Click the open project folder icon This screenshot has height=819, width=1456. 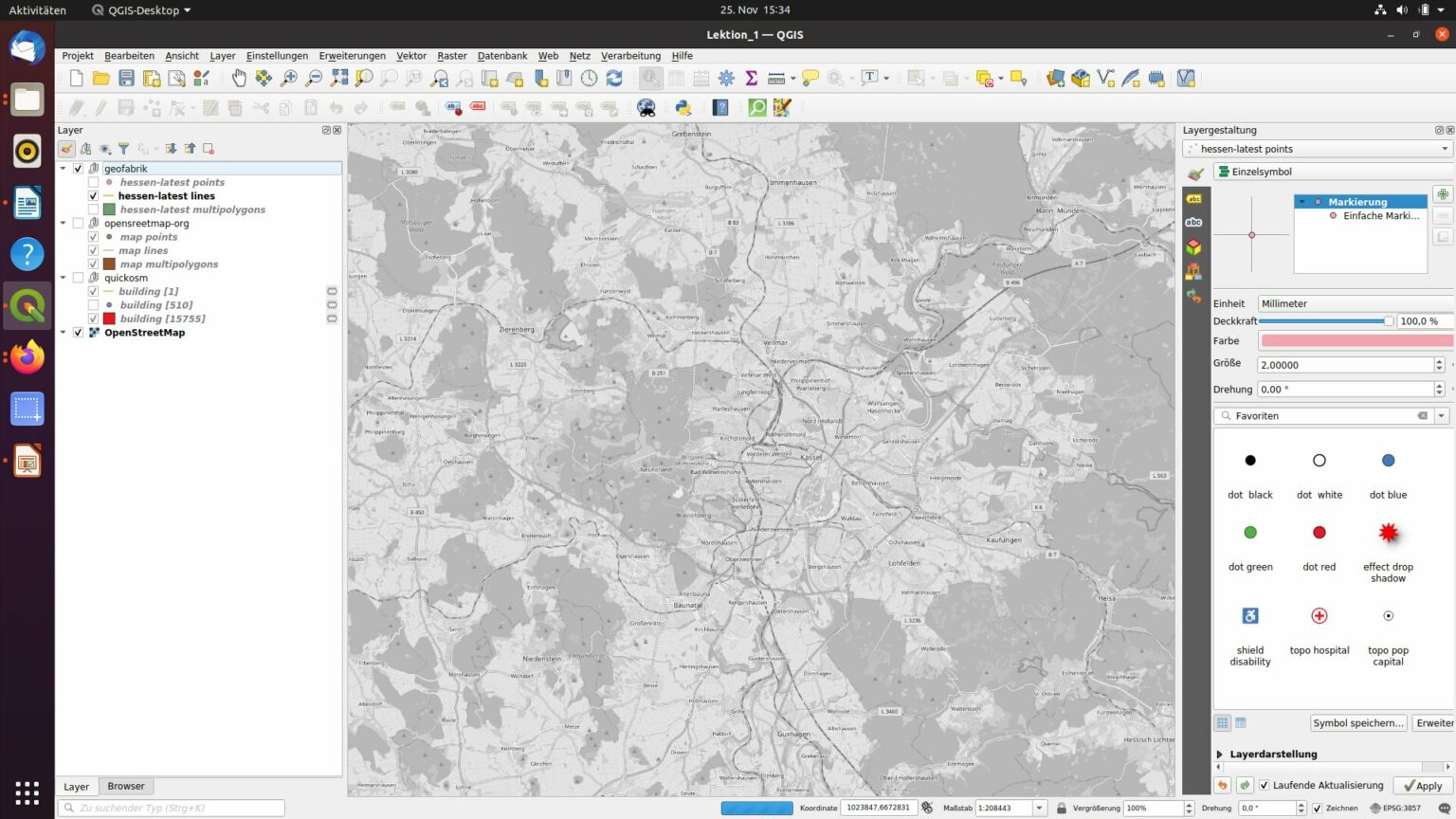click(x=101, y=79)
